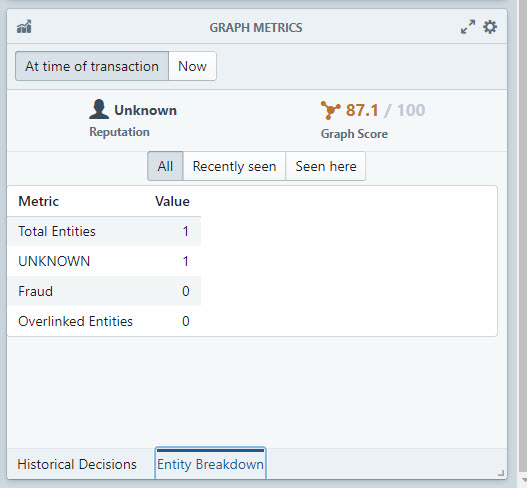The height and width of the screenshot is (488, 527).
Task: Open the Entity Breakdown tab
Action: (x=210, y=463)
